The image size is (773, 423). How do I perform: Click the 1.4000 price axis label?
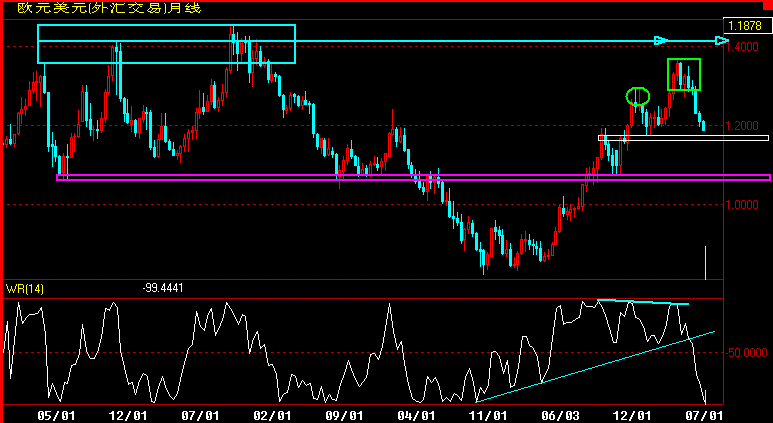(x=741, y=47)
